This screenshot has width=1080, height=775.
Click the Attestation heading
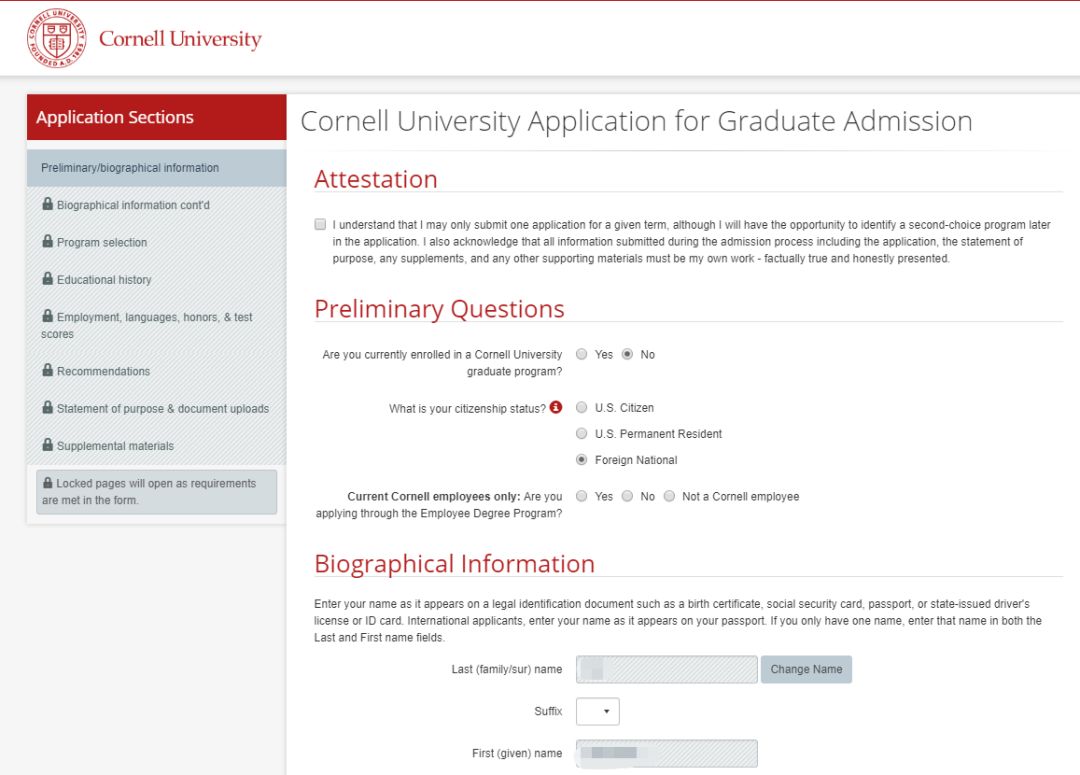click(x=375, y=179)
